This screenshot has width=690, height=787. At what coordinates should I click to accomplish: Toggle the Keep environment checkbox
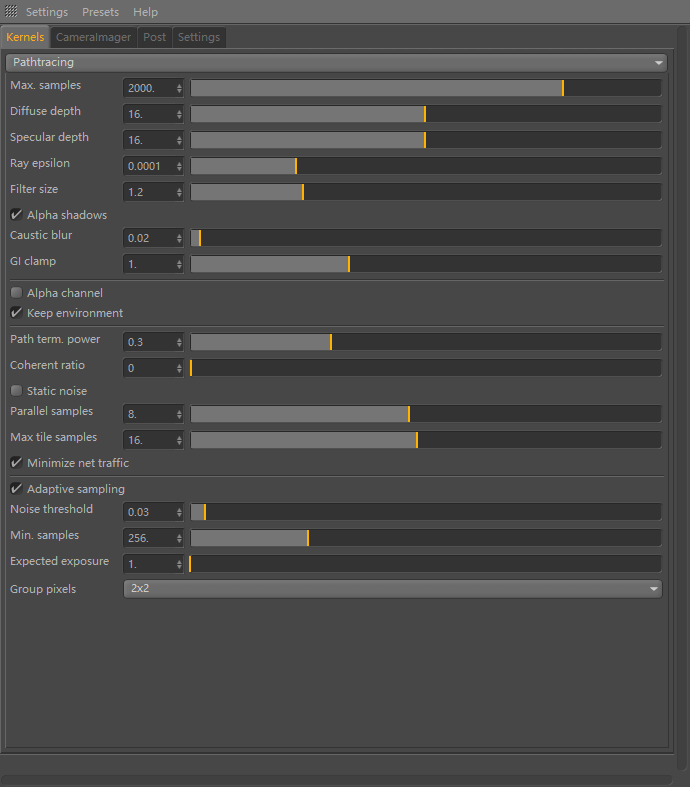17,313
